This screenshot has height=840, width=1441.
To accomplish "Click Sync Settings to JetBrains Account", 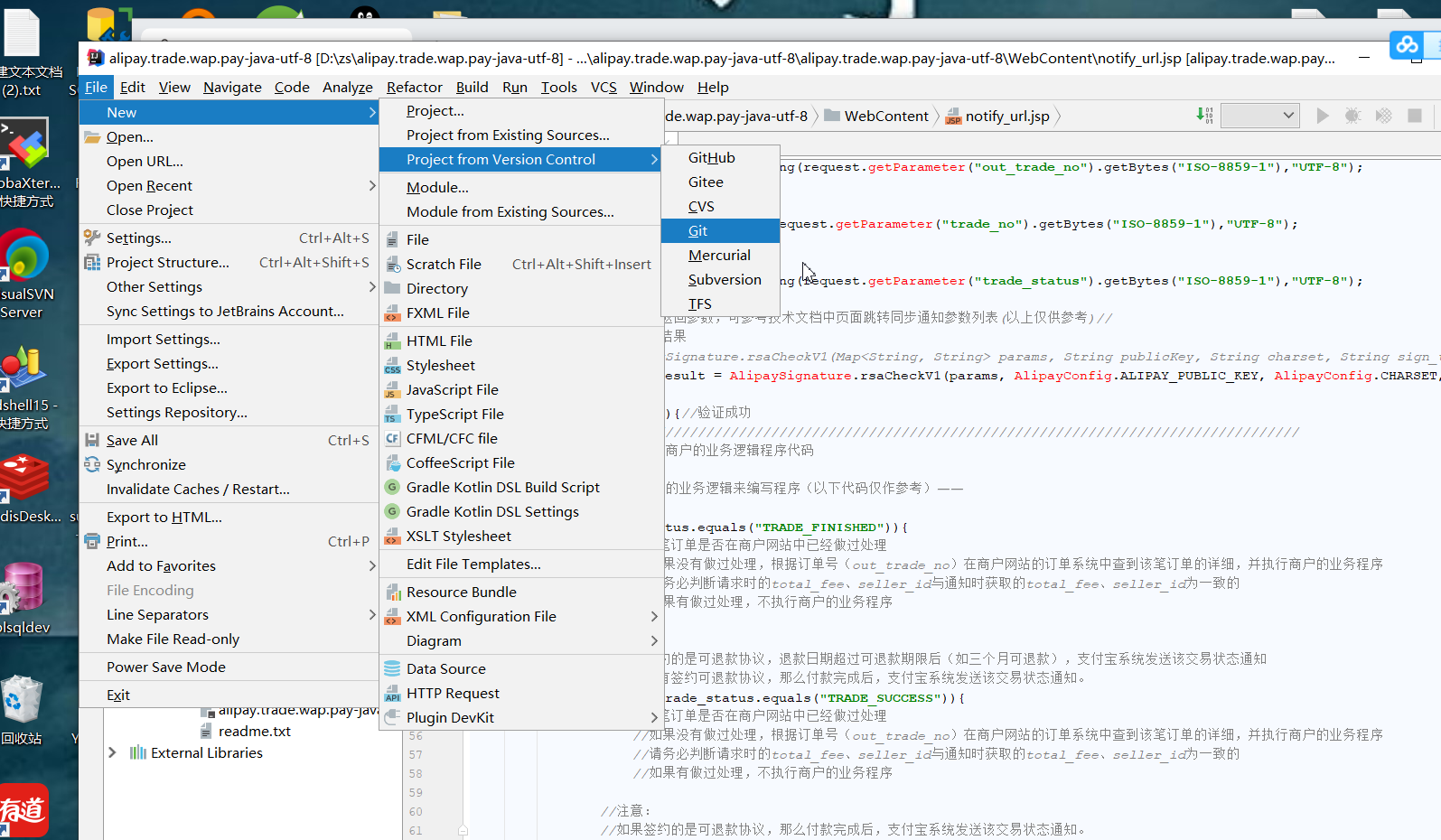I will [x=229, y=311].
